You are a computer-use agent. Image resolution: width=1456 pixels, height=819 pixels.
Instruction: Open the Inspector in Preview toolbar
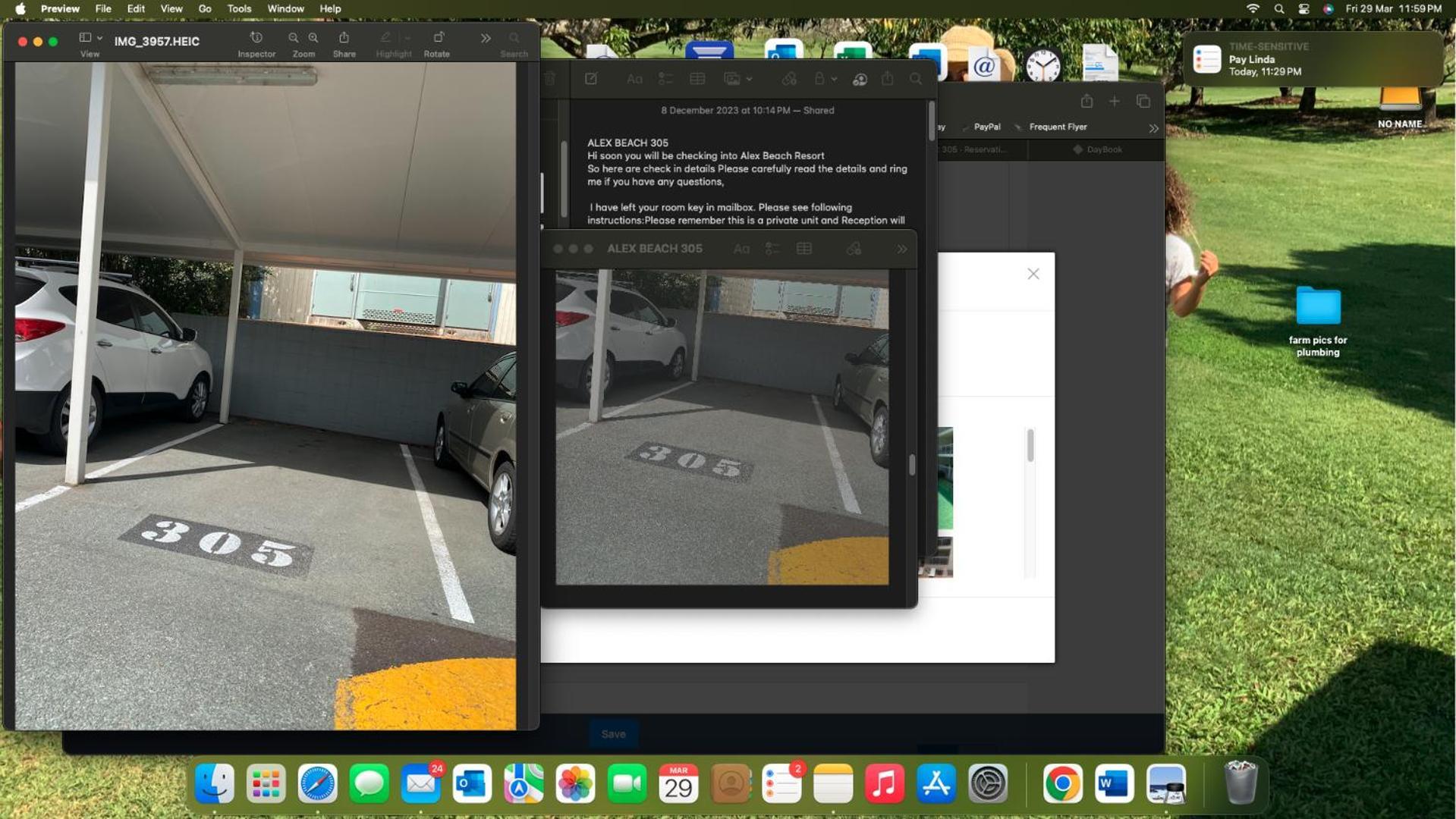tap(256, 38)
